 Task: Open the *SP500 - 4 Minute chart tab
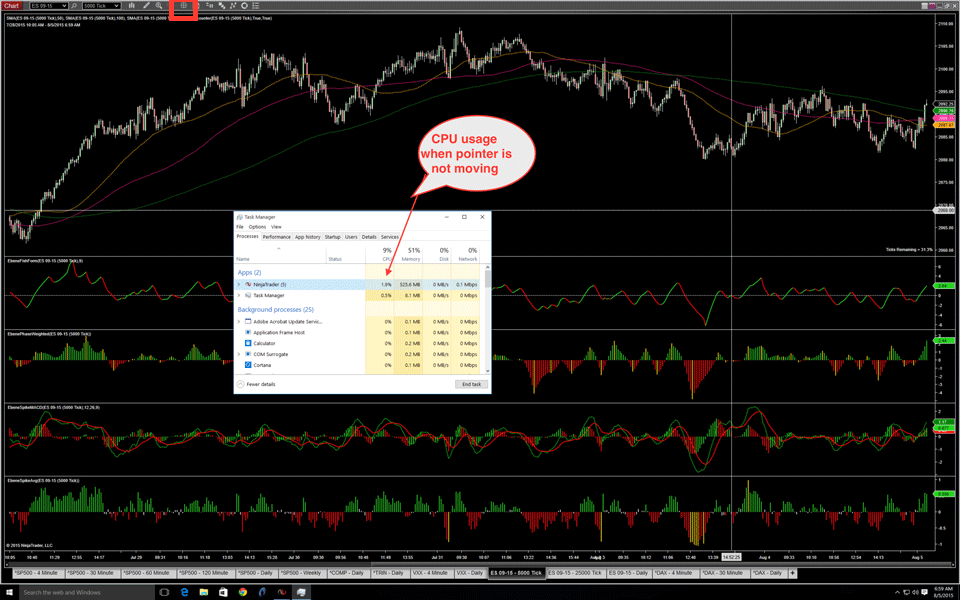[37, 573]
